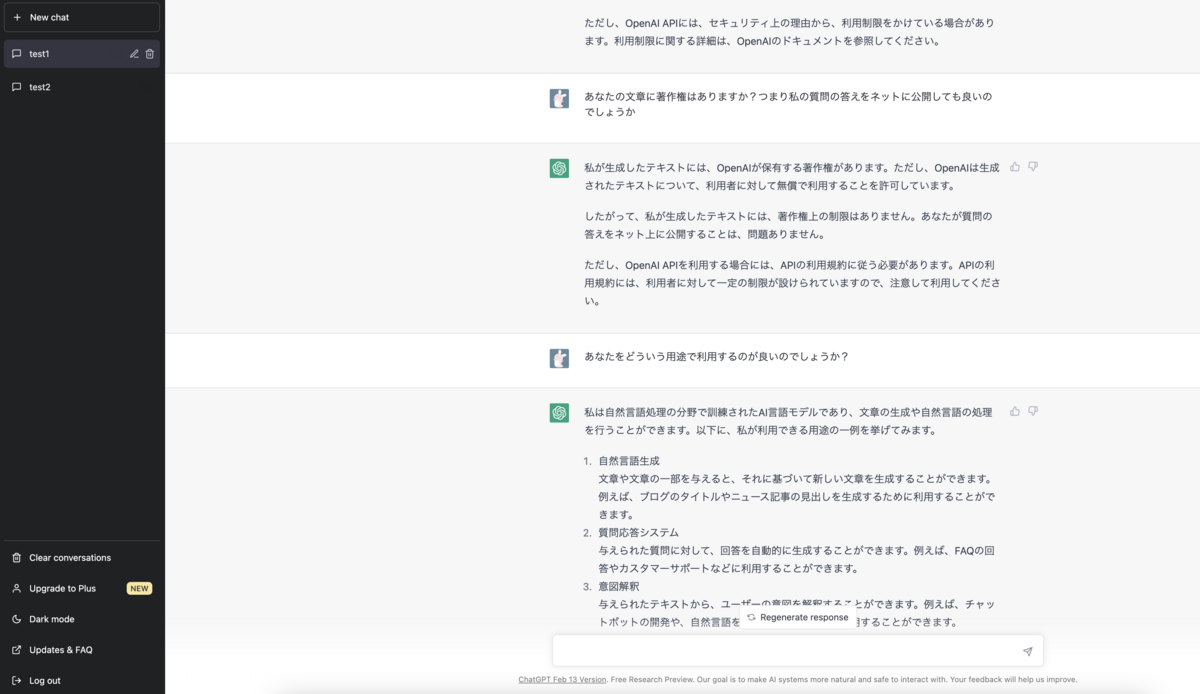Image resolution: width=1200 pixels, height=694 pixels.
Task: Thumbs up the 自然言語処理 usage answer
Action: [1015, 411]
